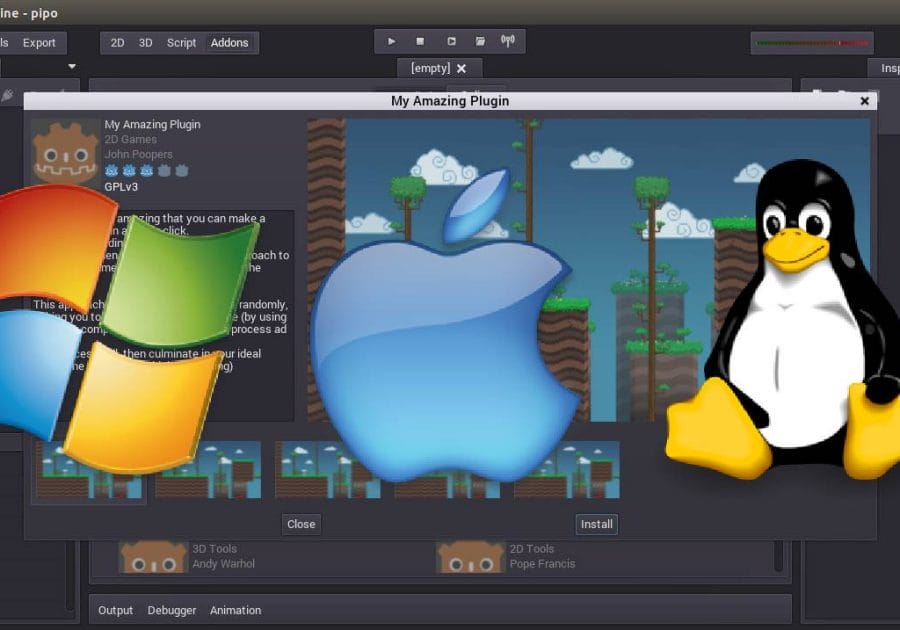Click the clapperboard custom scene icon
The height and width of the screenshot is (630, 900).
click(x=480, y=42)
